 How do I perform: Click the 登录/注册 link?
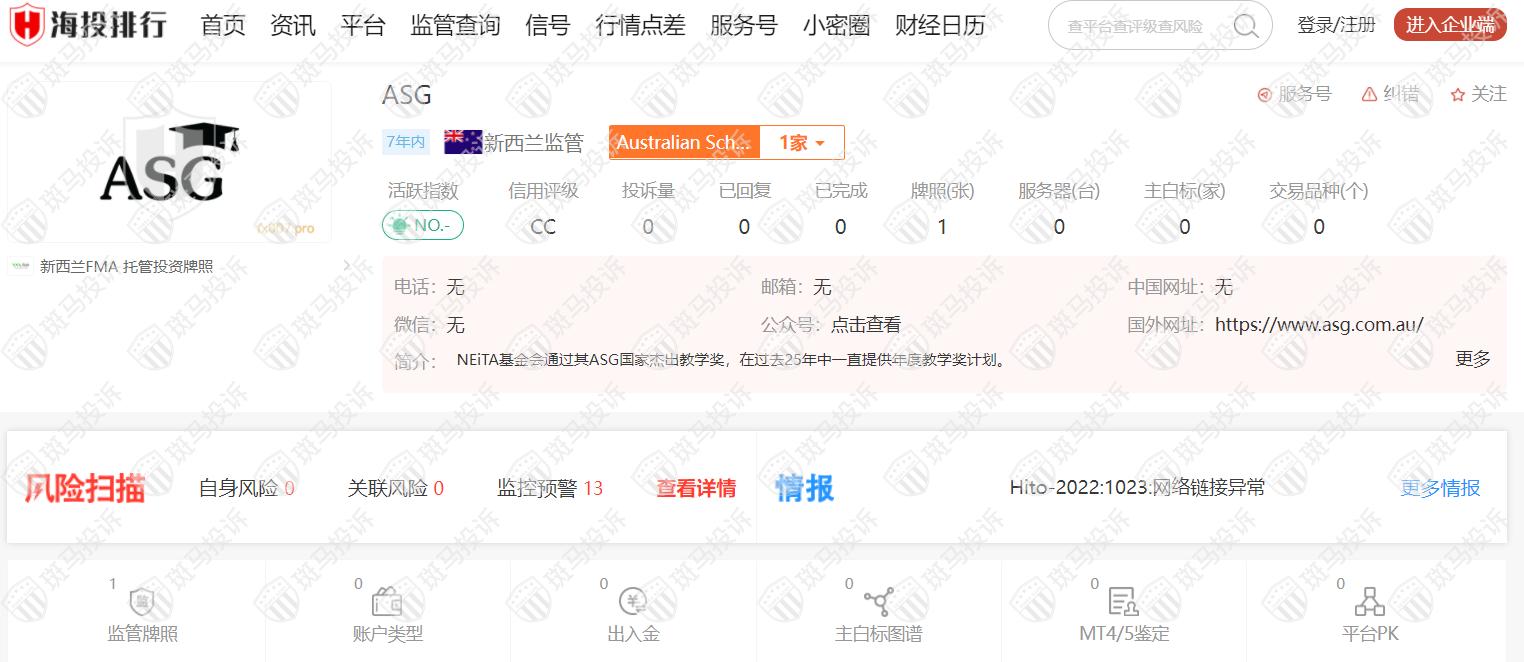coord(1336,26)
